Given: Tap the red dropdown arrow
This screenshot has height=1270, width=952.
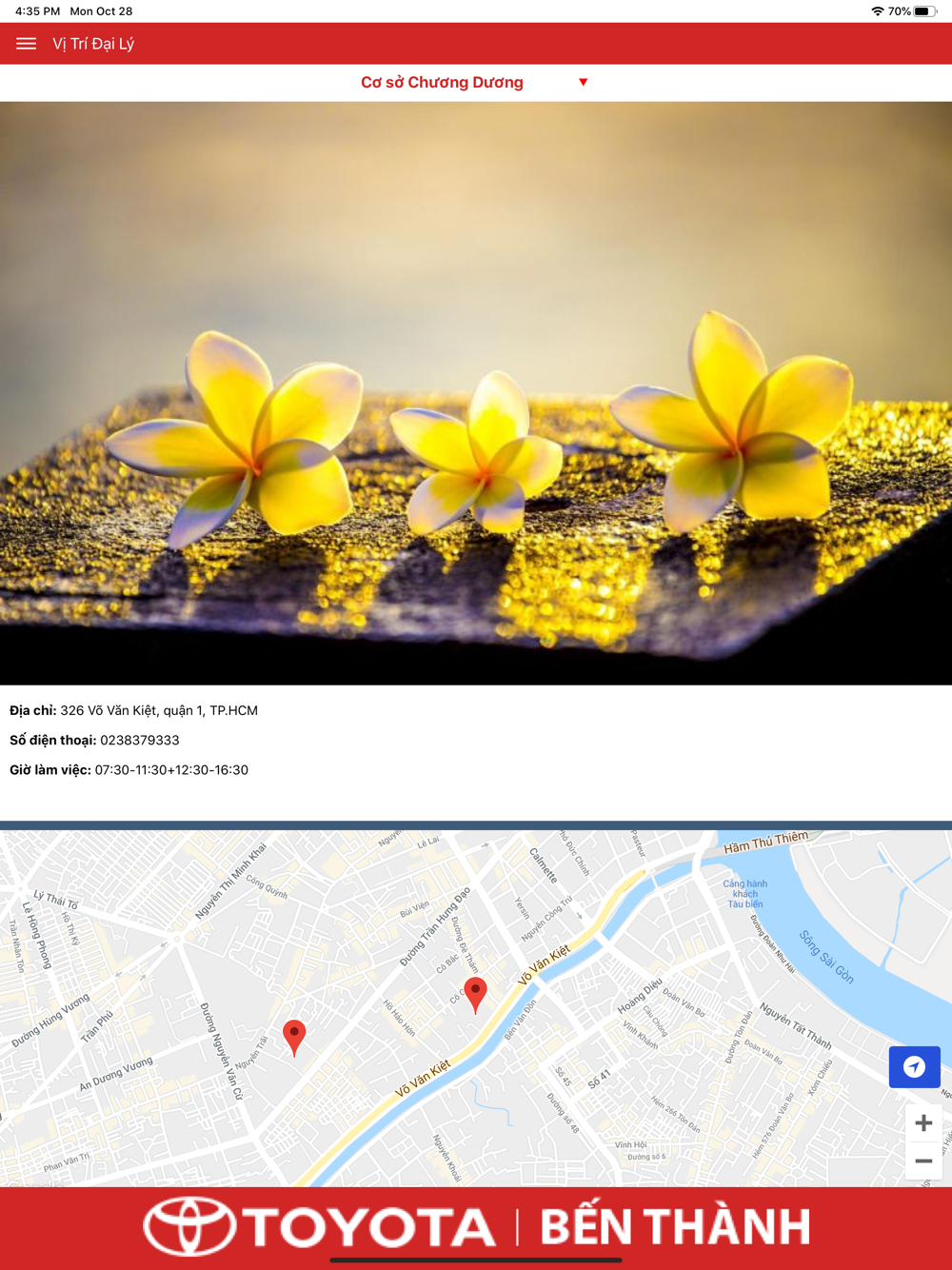Looking at the screenshot, I should click(x=584, y=82).
